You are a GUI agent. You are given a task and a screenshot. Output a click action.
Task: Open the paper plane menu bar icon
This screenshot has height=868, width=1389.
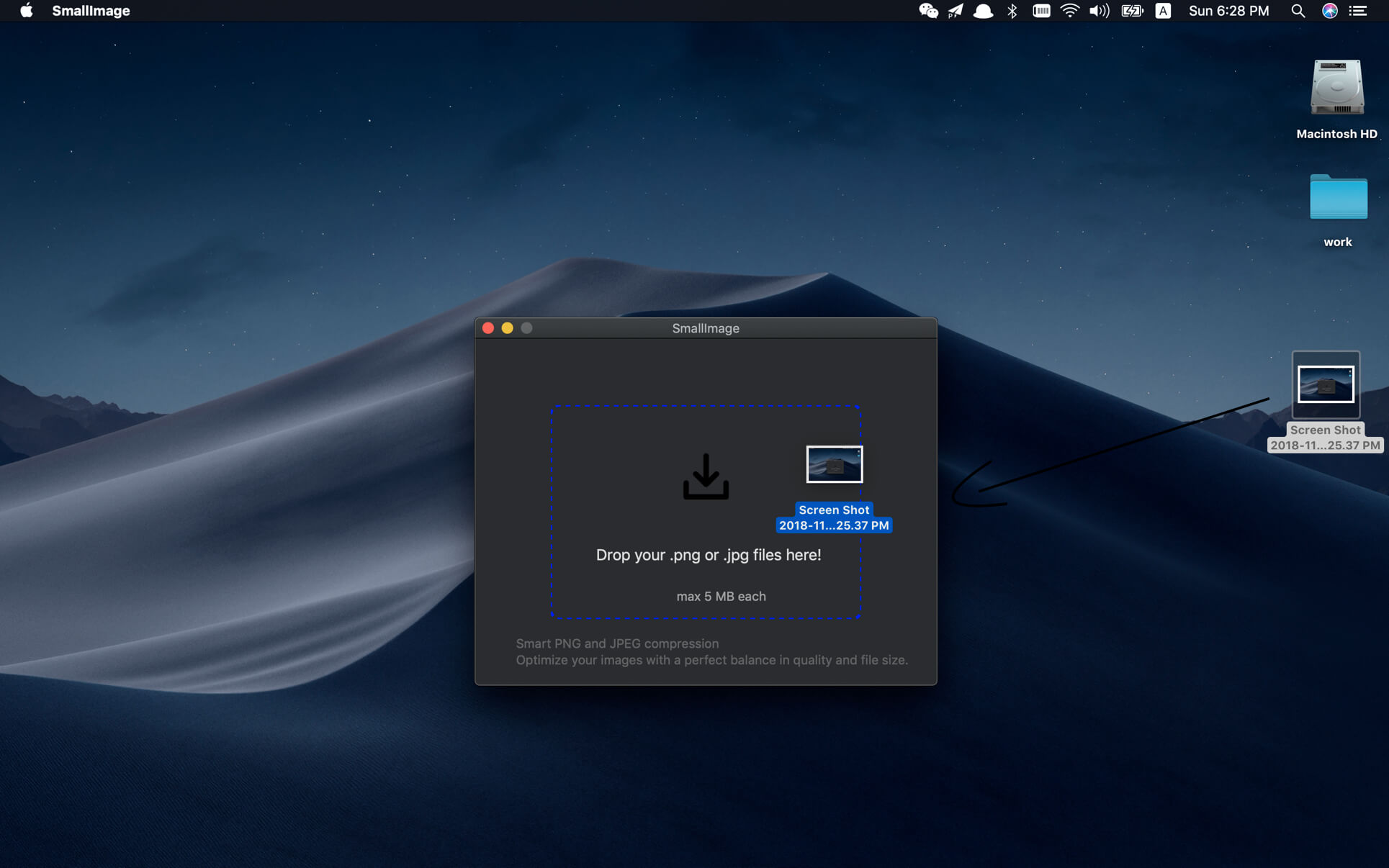coord(956,11)
